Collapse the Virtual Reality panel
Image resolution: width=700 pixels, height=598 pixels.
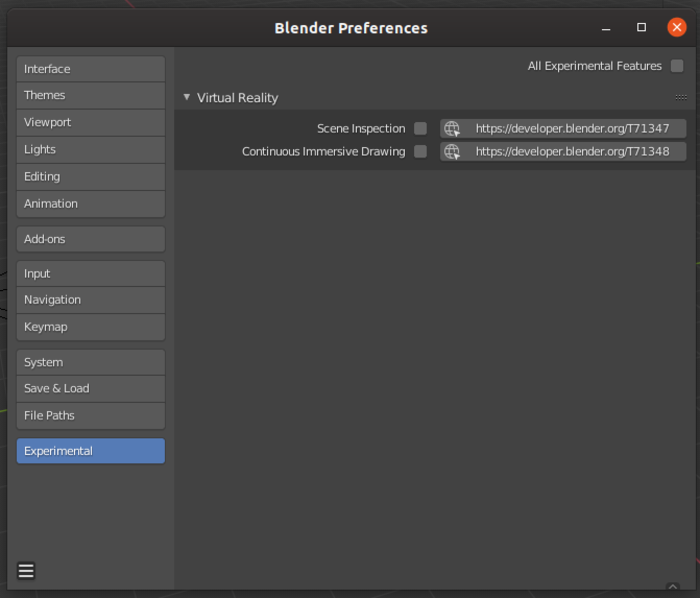pos(187,98)
